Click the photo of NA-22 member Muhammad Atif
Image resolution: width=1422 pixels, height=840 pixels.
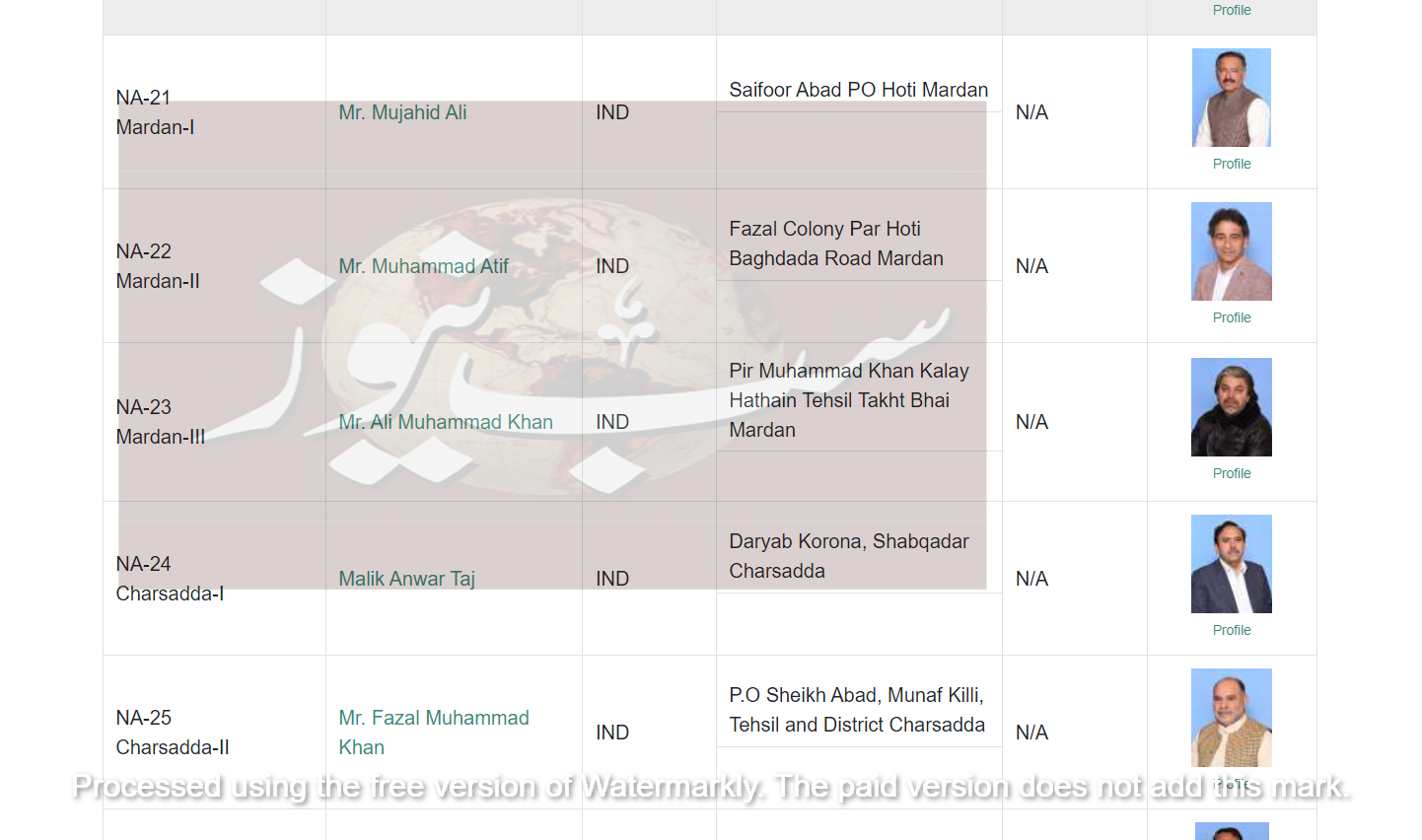coord(1232,251)
